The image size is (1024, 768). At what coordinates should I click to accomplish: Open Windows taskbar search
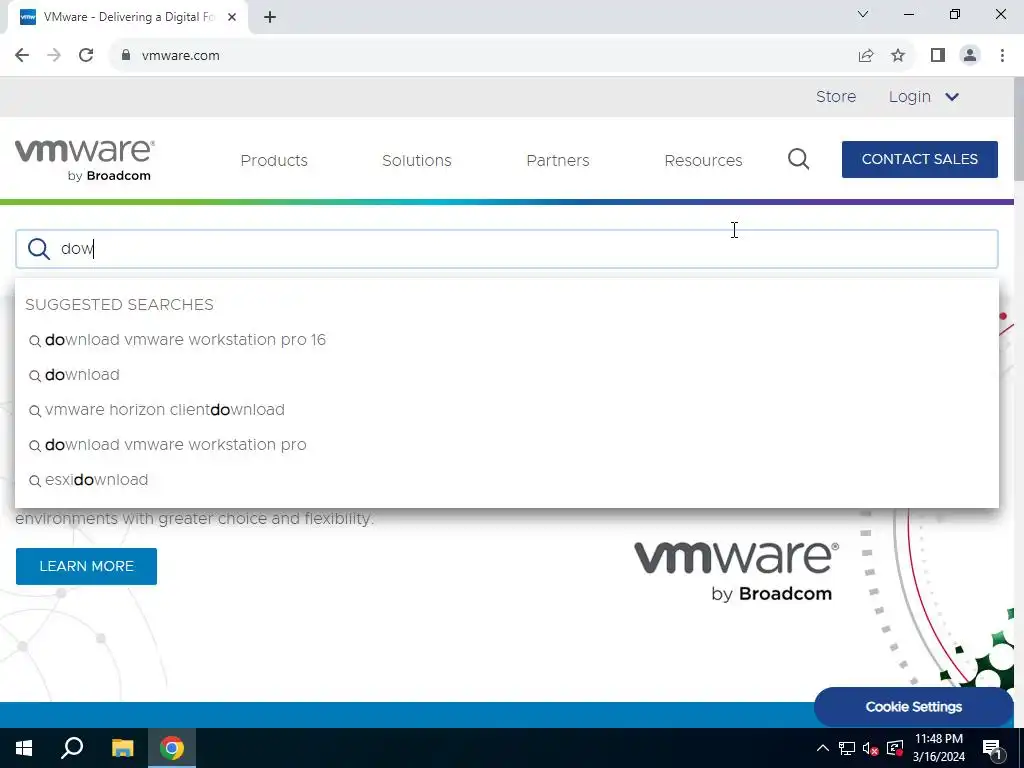(x=72, y=748)
